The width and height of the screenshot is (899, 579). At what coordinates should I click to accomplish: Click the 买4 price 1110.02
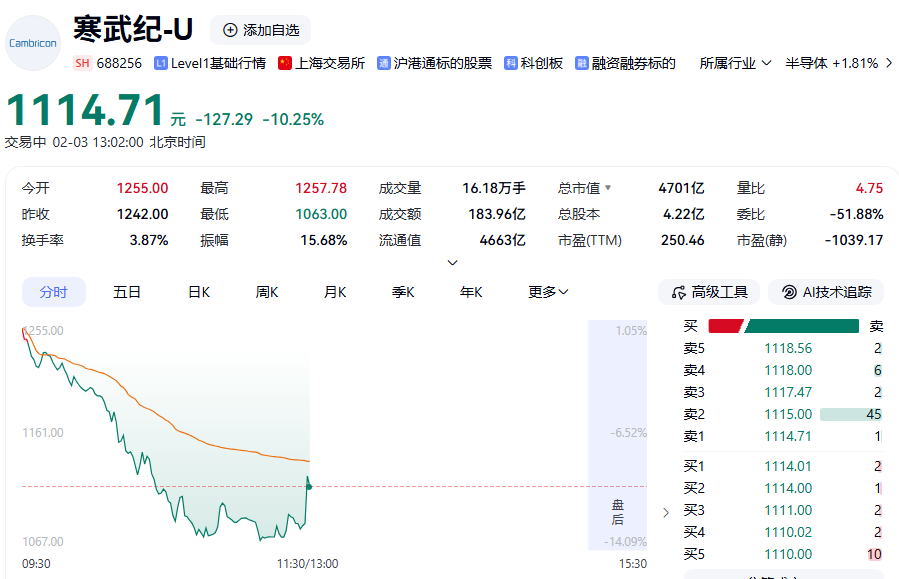(788, 532)
